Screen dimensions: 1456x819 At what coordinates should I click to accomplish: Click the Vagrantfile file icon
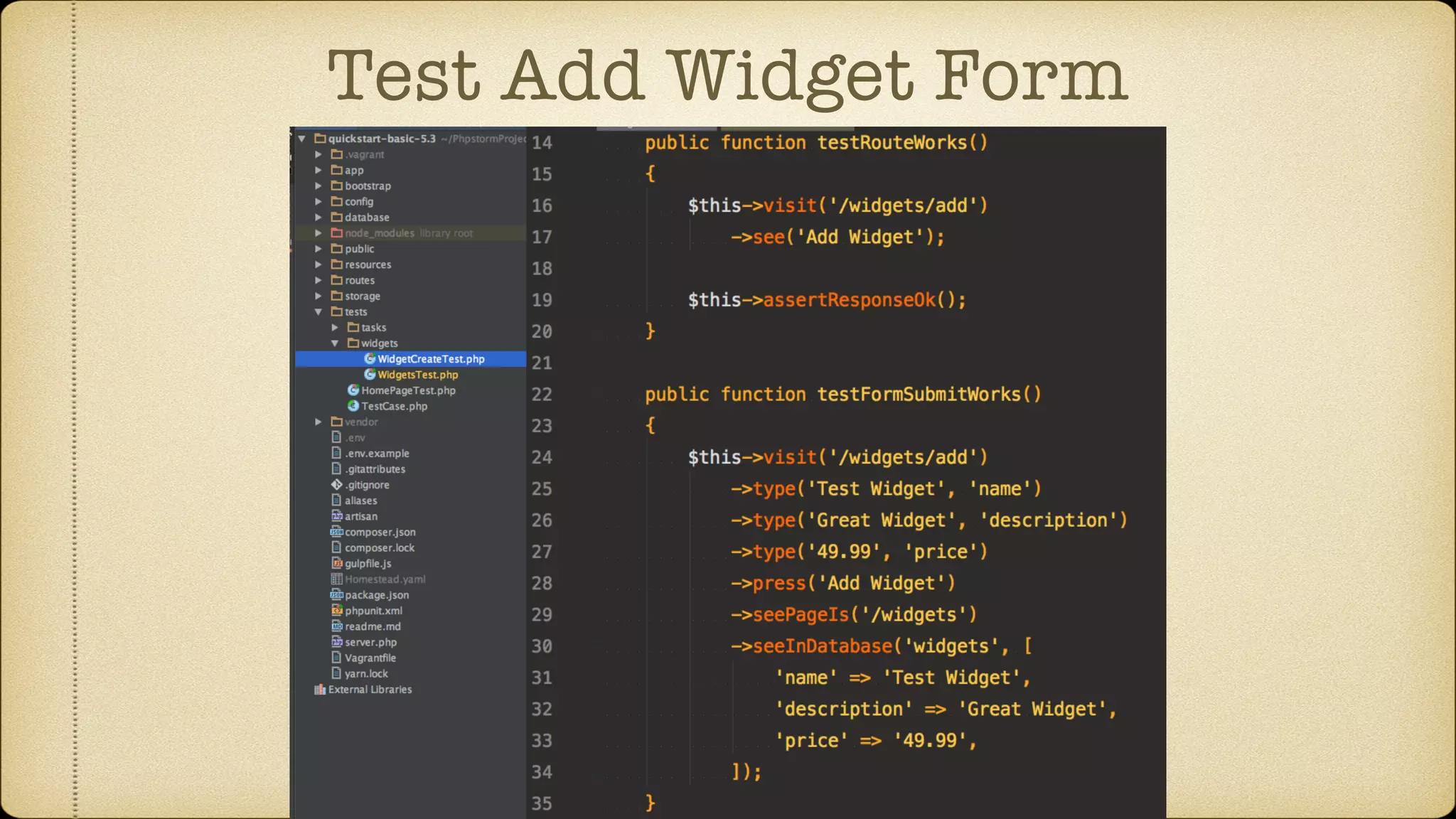click(337, 658)
